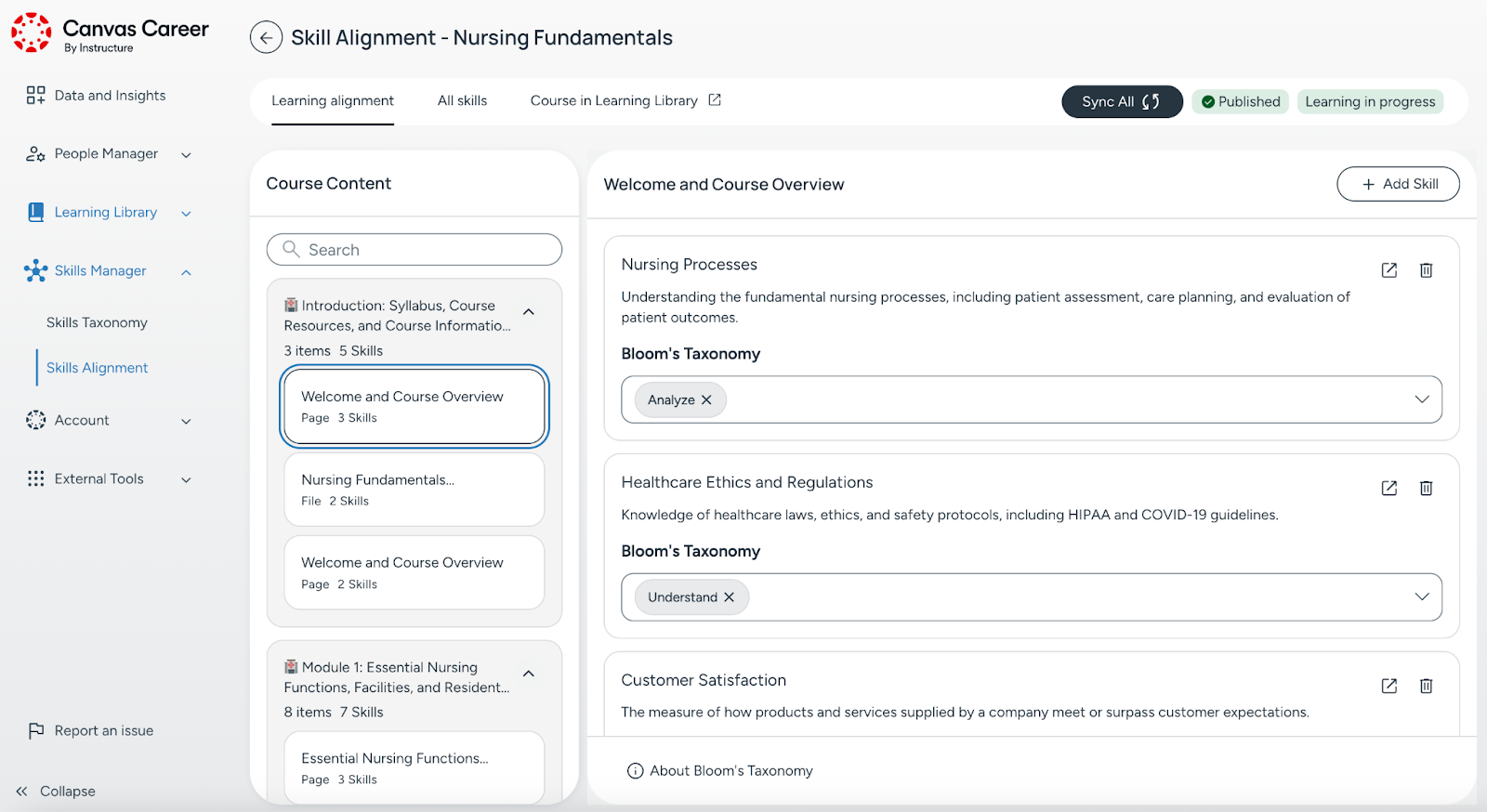Open Customer Satisfaction skill external link icon
1487x812 pixels.
coord(1389,686)
